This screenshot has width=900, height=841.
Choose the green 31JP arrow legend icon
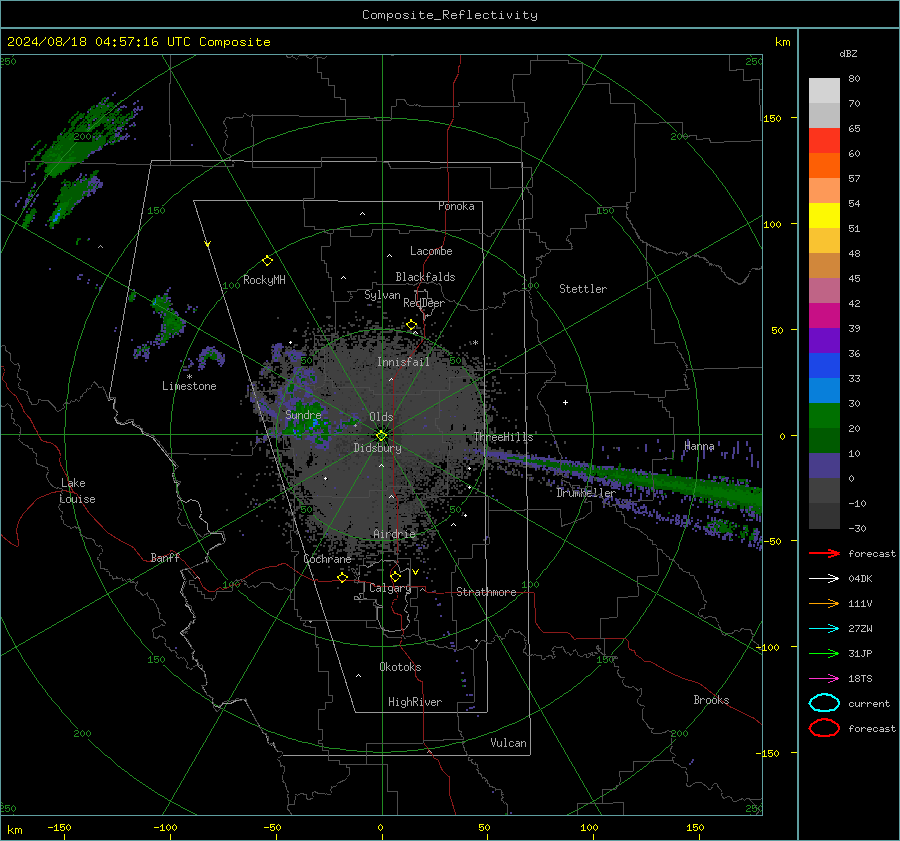tap(824, 653)
